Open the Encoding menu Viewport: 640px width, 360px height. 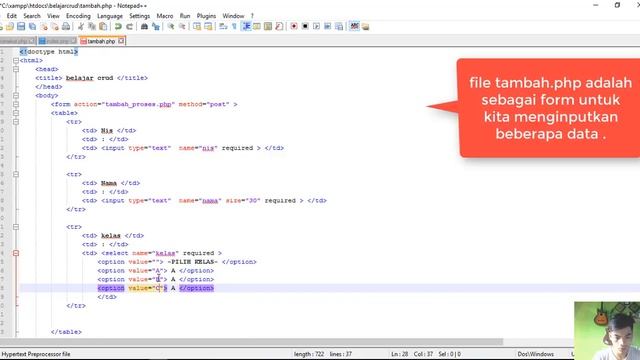coord(78,16)
